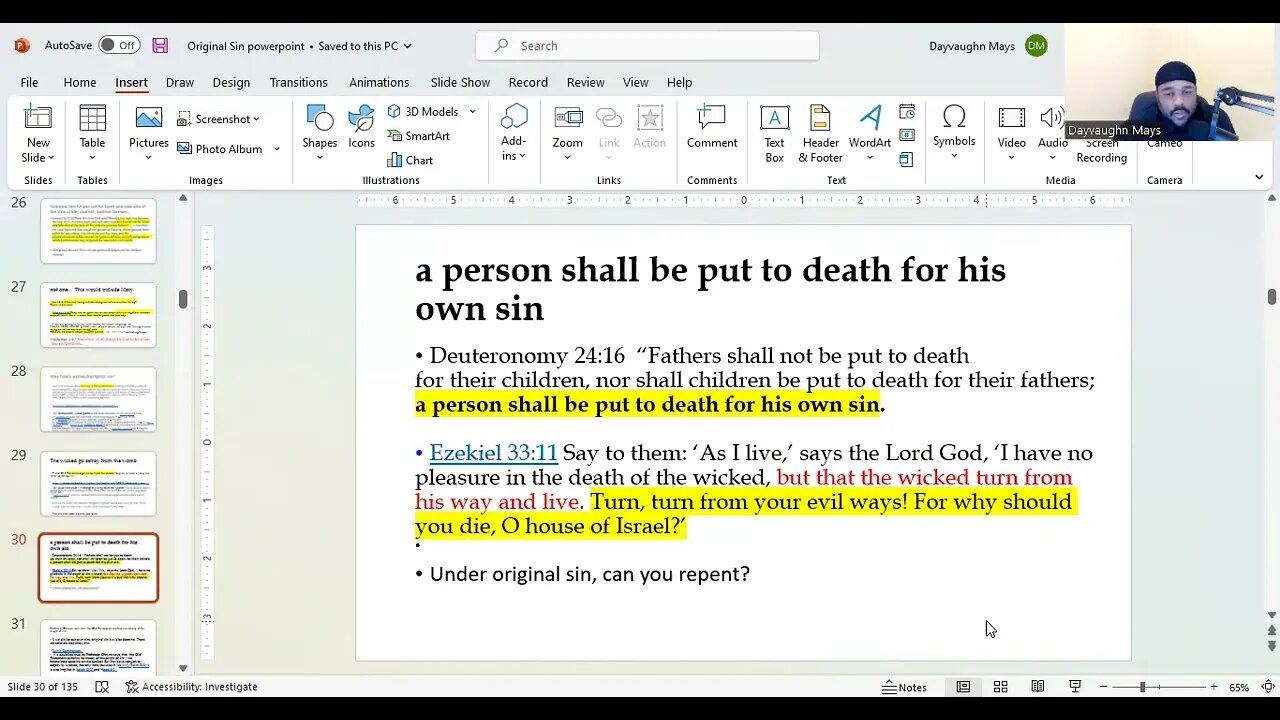Expand Photo Album dropdown arrow
The image size is (1280, 720).
point(277,149)
